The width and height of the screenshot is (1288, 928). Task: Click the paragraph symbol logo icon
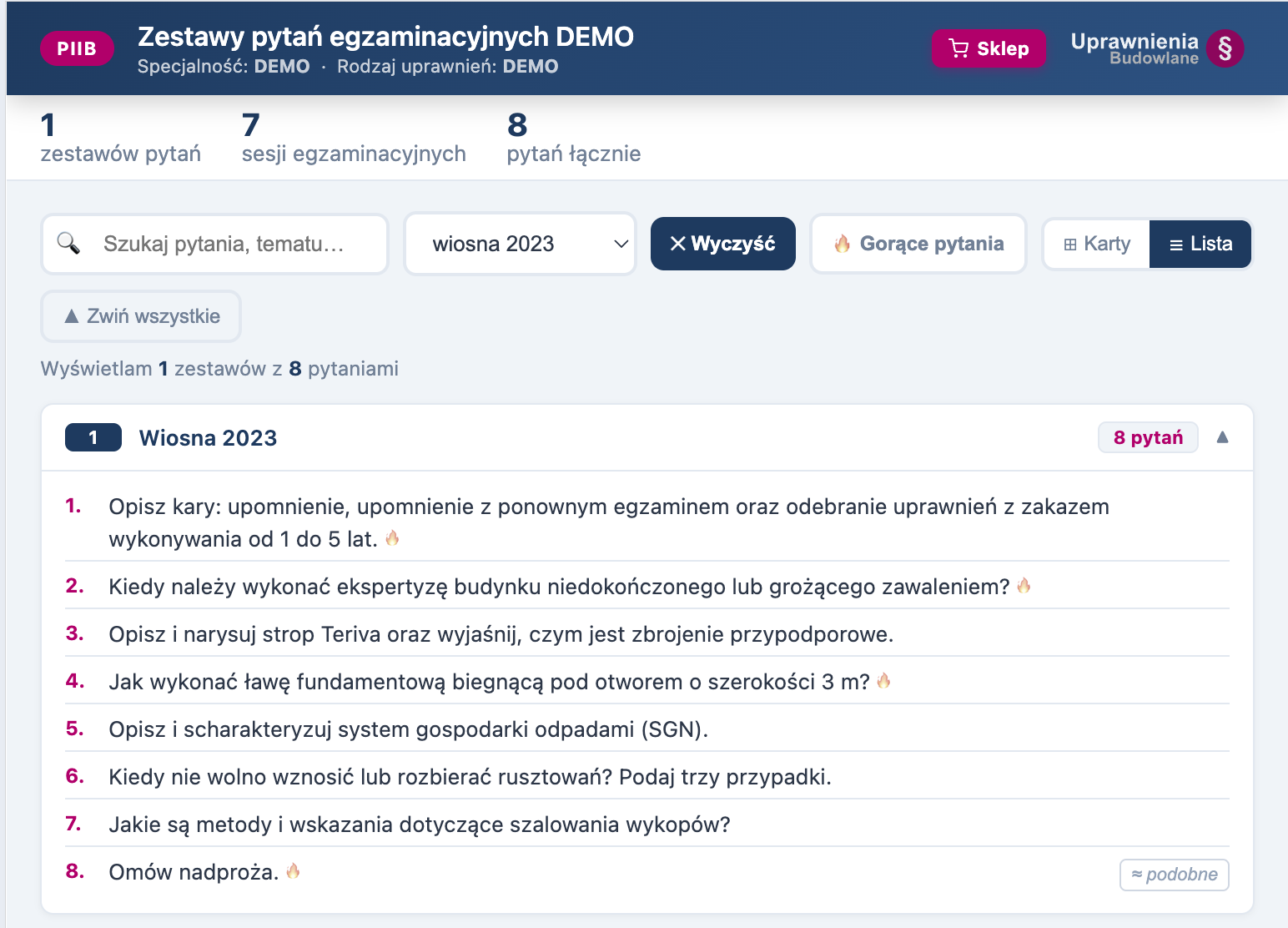coord(1225,49)
